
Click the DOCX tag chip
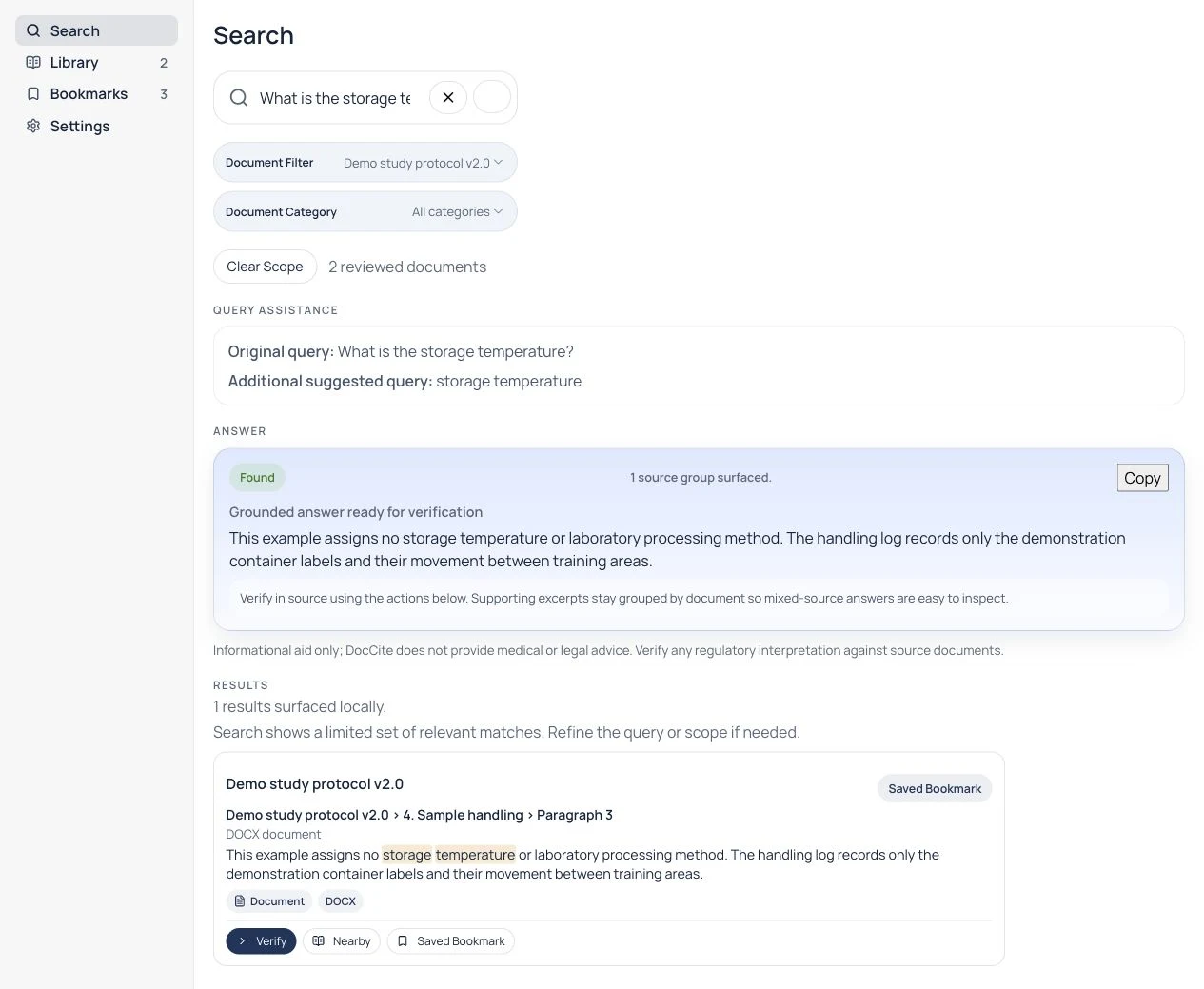pos(341,901)
